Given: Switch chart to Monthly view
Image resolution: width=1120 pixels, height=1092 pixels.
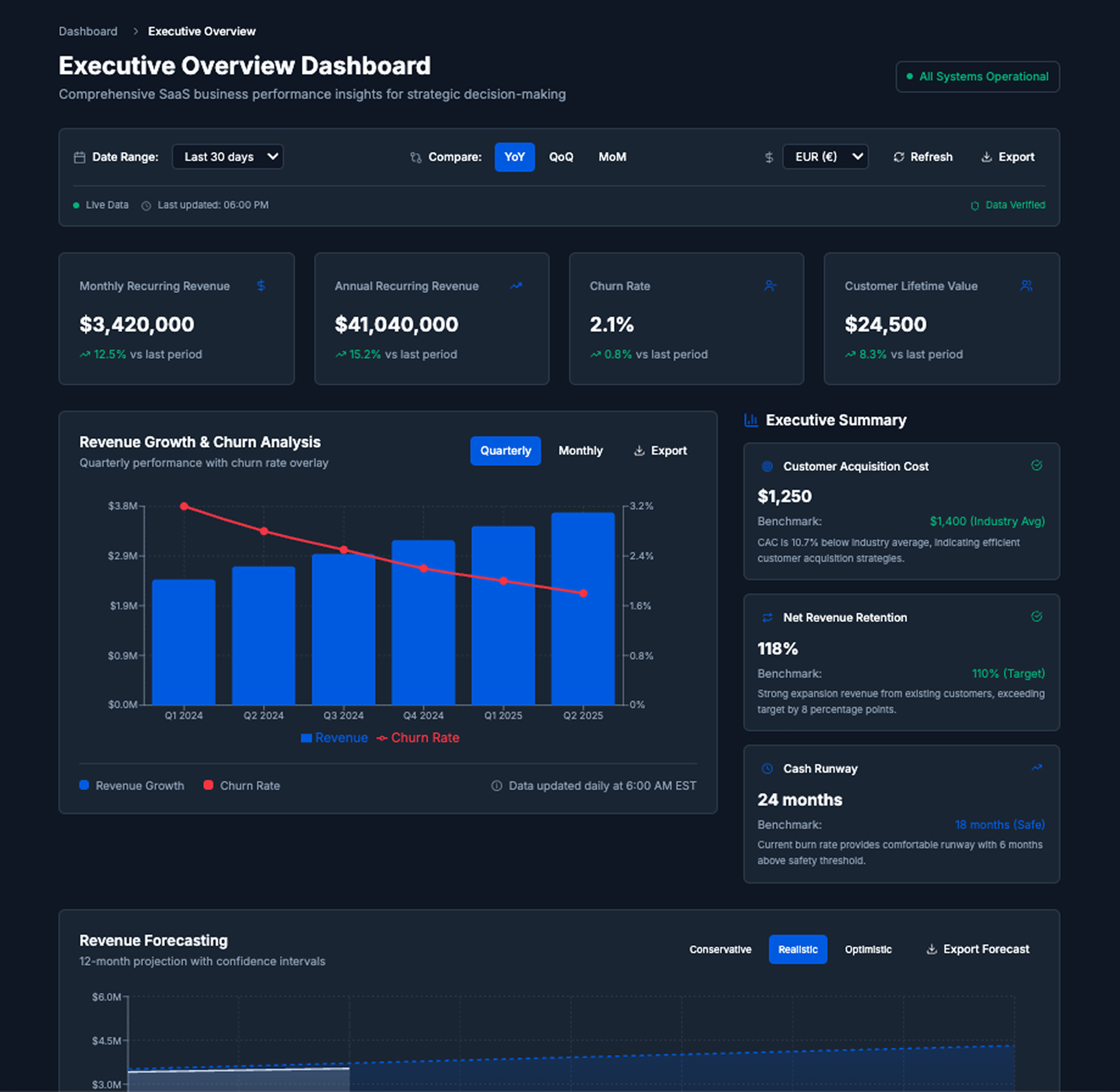Looking at the screenshot, I should point(580,451).
